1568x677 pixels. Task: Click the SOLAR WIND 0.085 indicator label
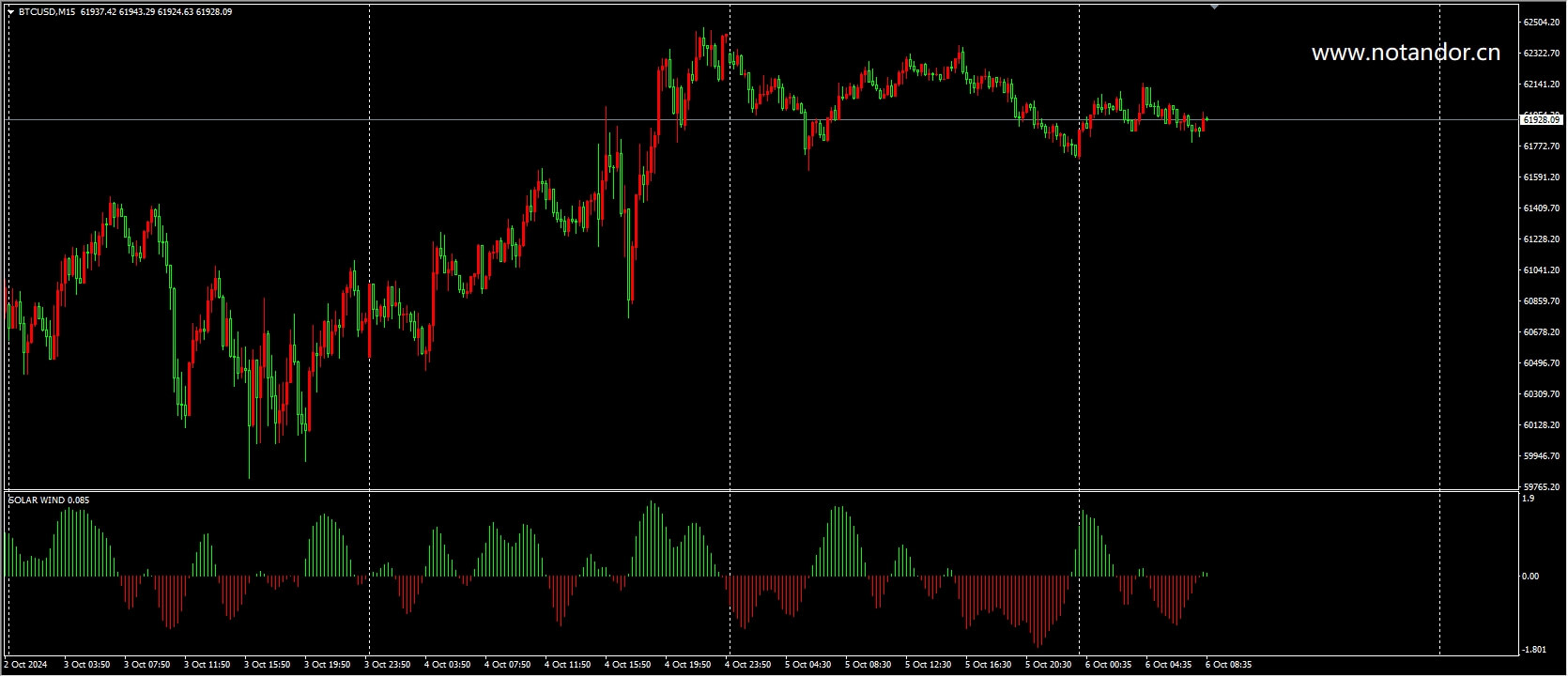(x=49, y=500)
